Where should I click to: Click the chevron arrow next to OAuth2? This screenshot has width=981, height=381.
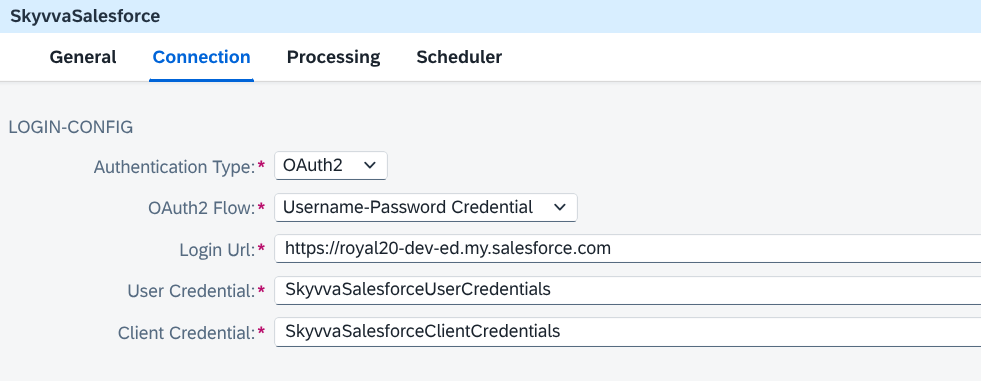pos(370,166)
